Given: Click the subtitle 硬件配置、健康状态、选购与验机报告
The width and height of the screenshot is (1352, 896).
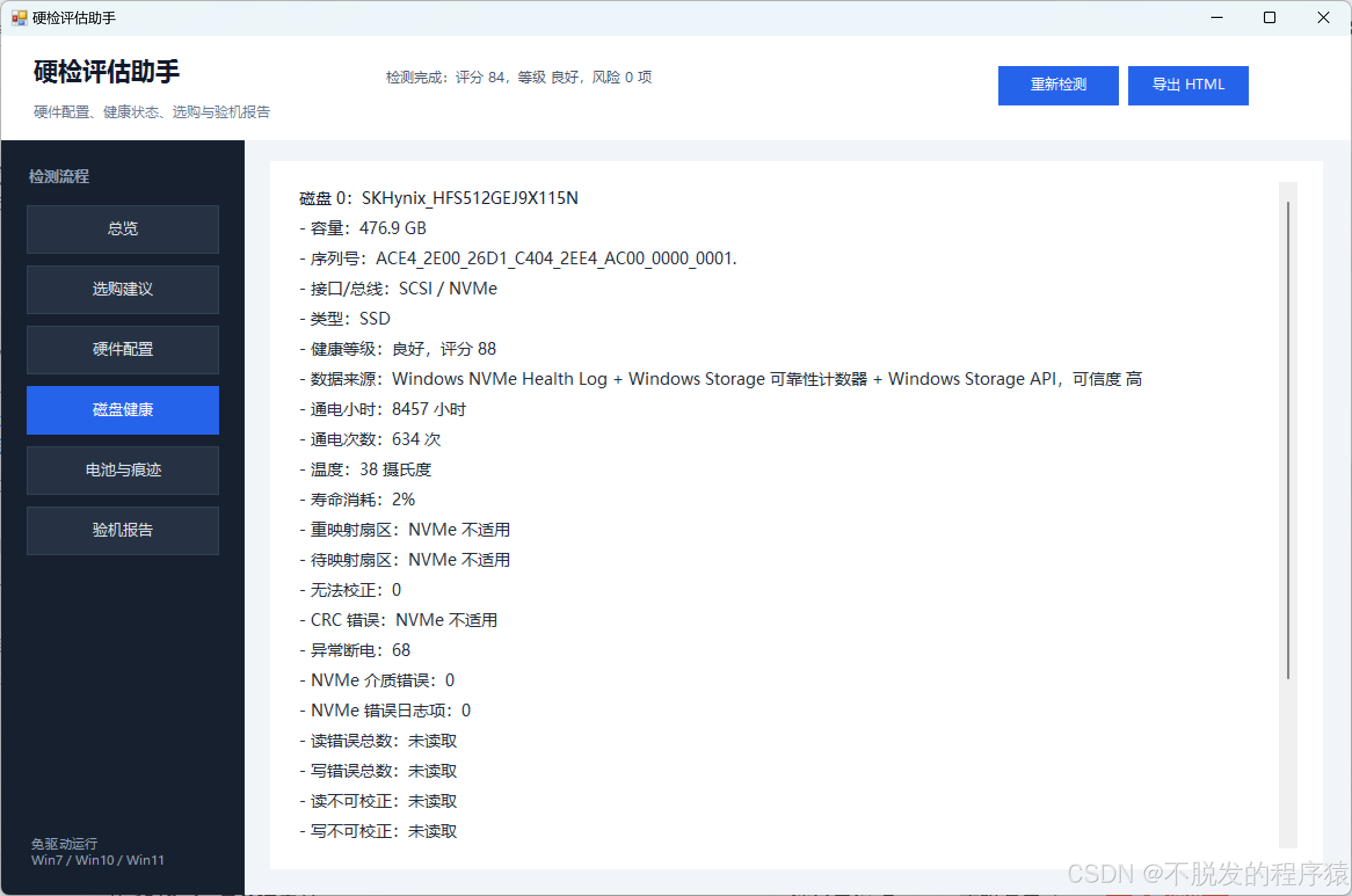Looking at the screenshot, I should pos(152,112).
